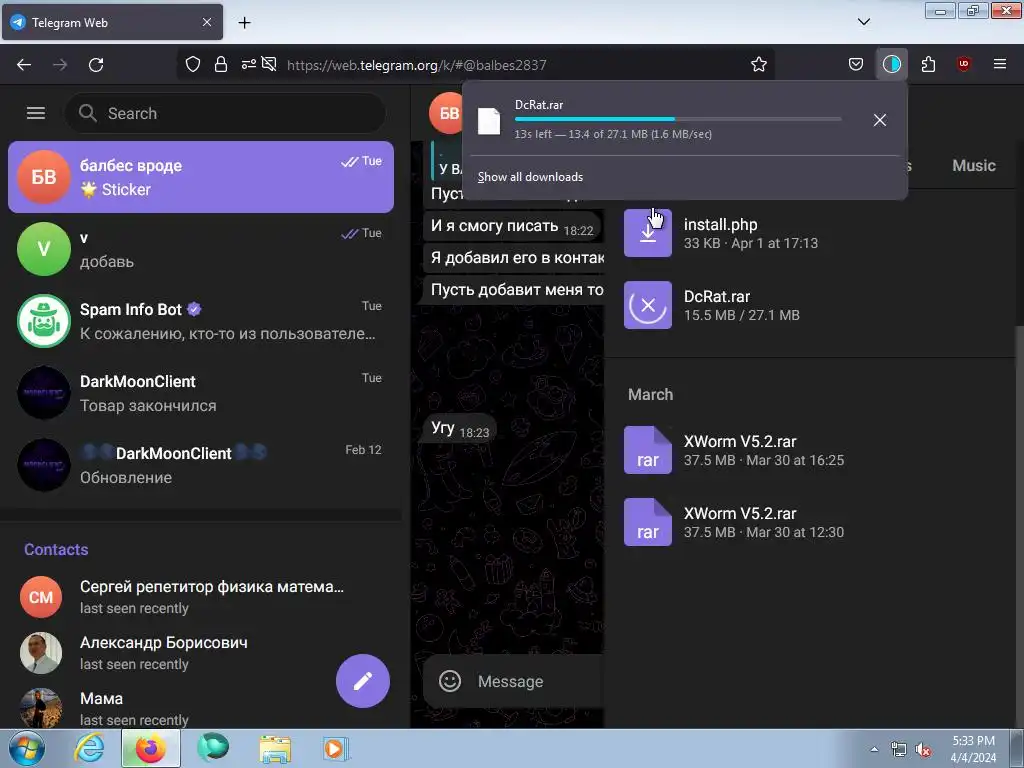Click the БВ avatar in chat header
Image resolution: width=1024 pixels, height=768 pixels.
447,114
